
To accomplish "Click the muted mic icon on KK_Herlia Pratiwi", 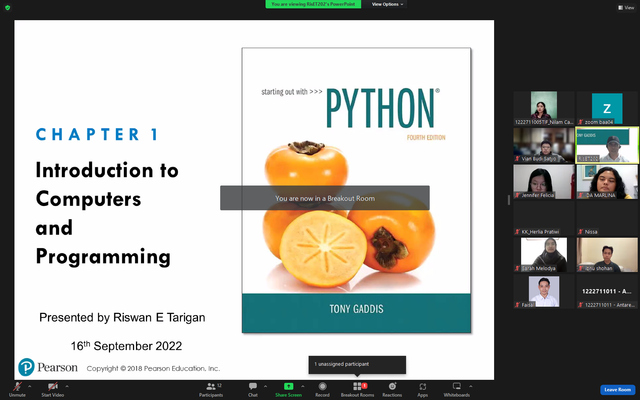I will pyautogui.click(x=517, y=231).
